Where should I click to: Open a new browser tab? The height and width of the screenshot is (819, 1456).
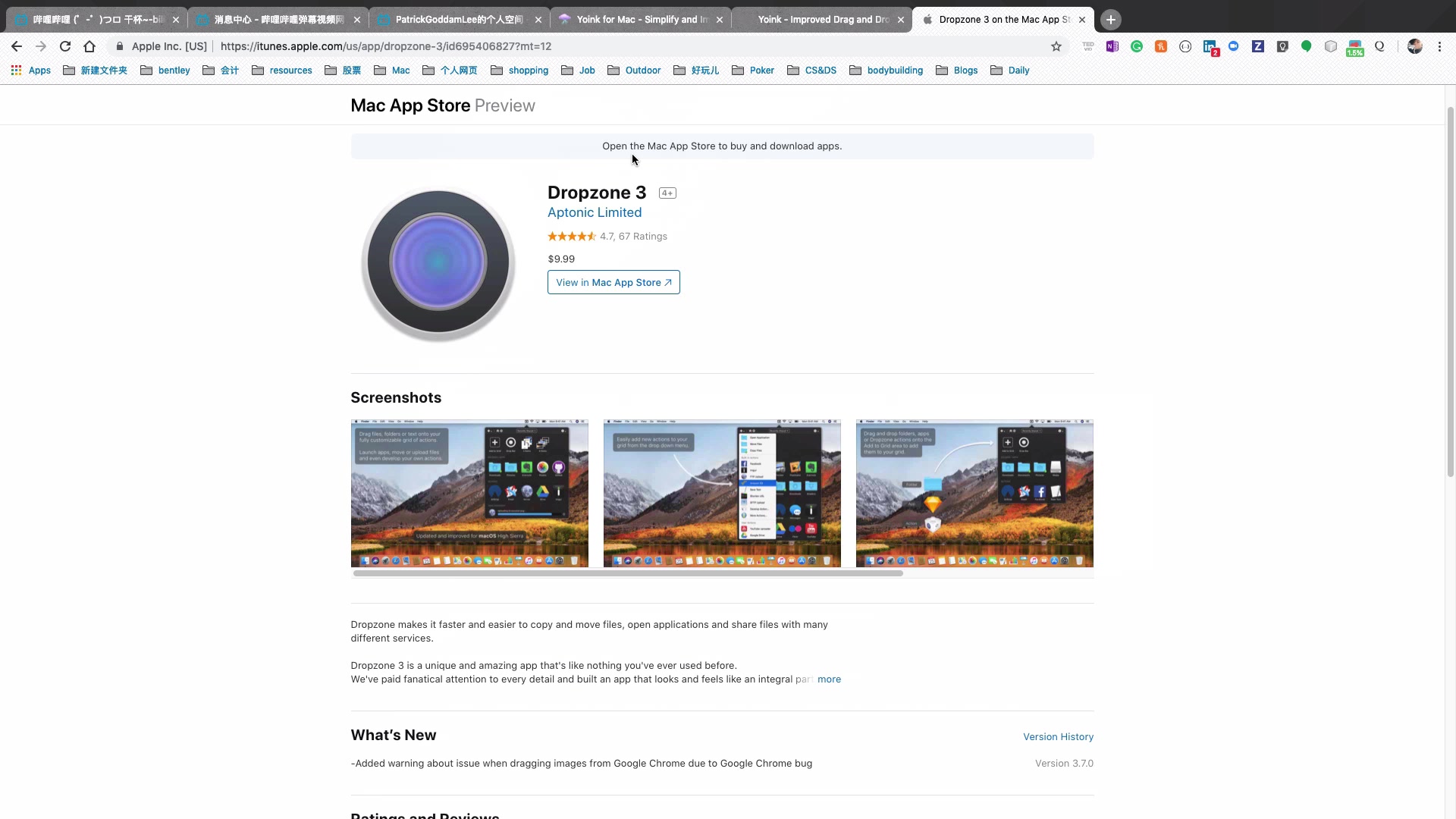[1111, 20]
